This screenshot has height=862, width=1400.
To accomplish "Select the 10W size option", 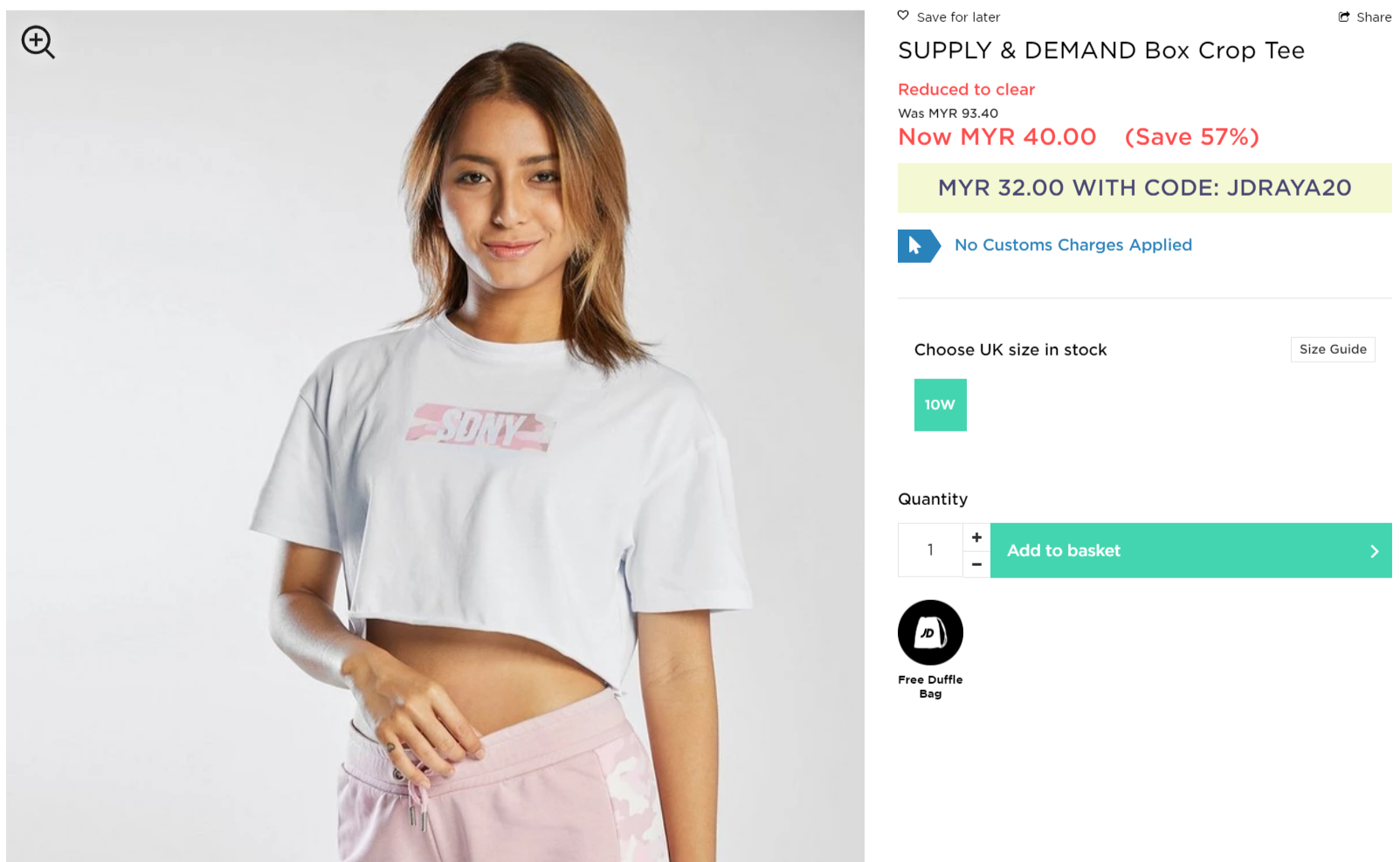I will click(x=940, y=405).
